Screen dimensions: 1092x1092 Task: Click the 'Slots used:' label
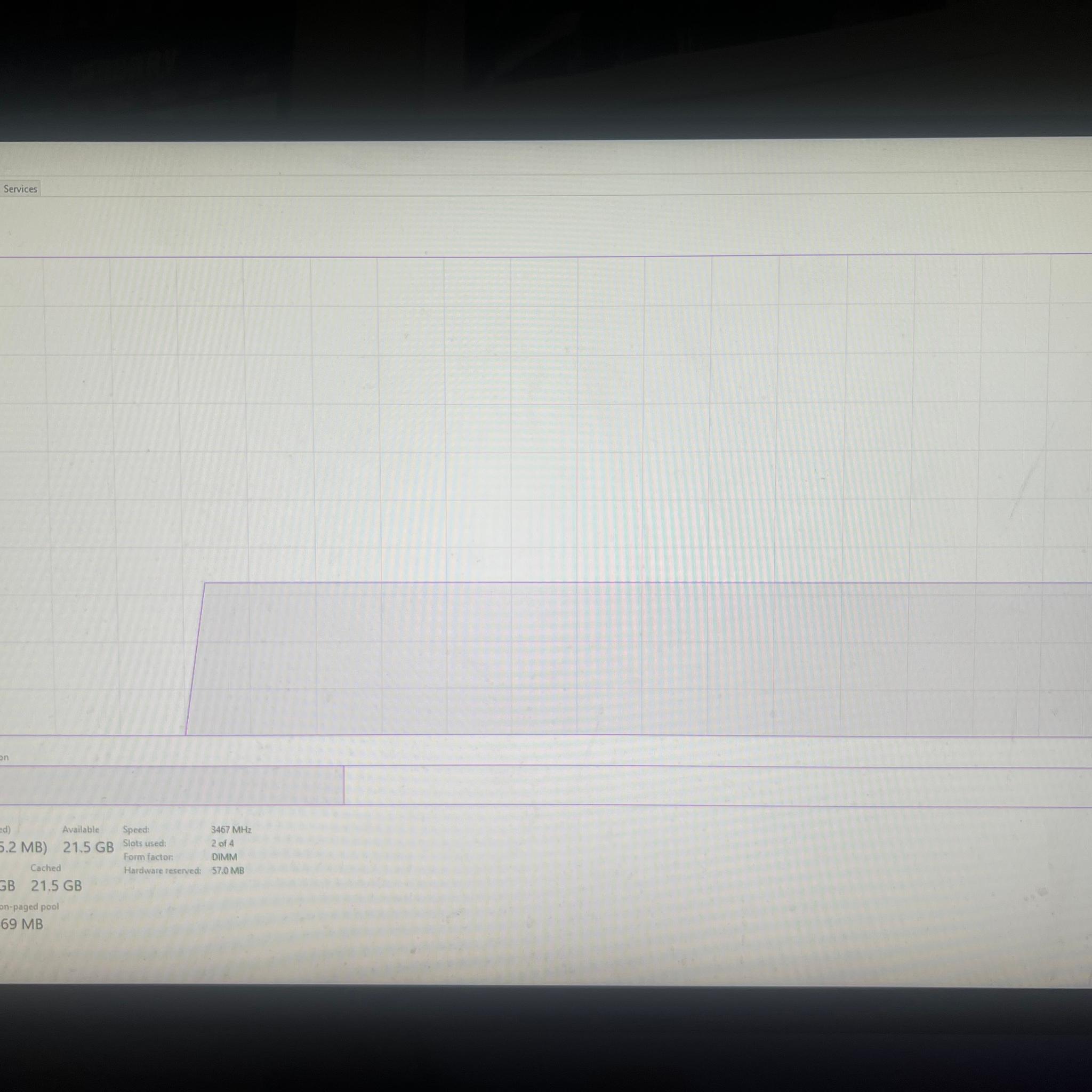coord(144,844)
